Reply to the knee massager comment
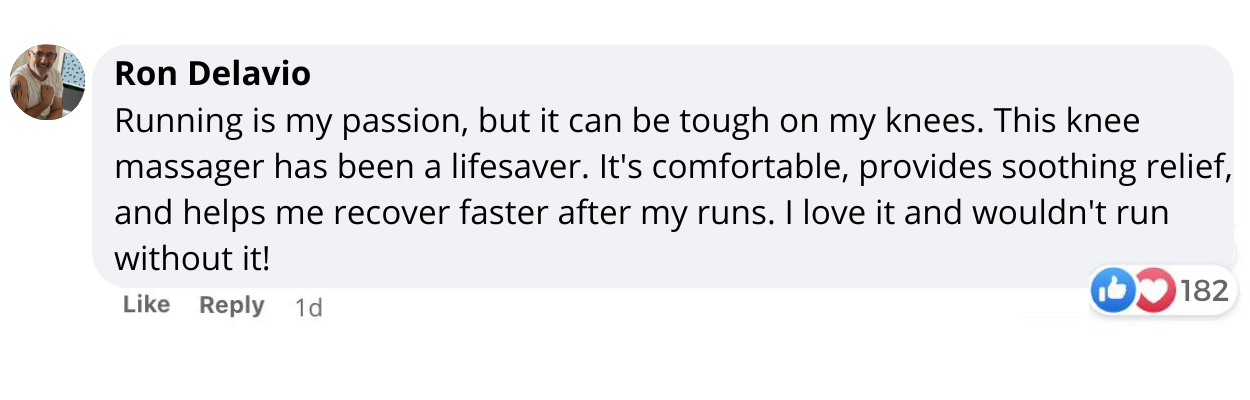This screenshot has height=400, width=1250. coord(231,305)
